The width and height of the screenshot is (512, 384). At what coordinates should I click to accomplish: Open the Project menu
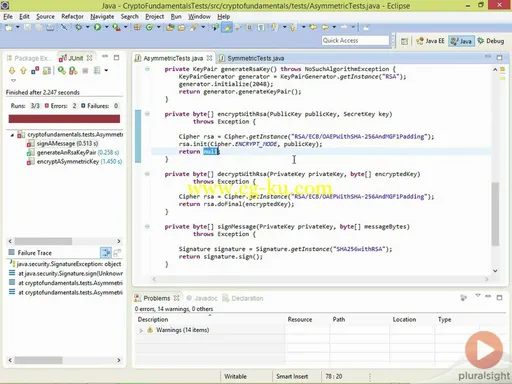tap(155, 17)
